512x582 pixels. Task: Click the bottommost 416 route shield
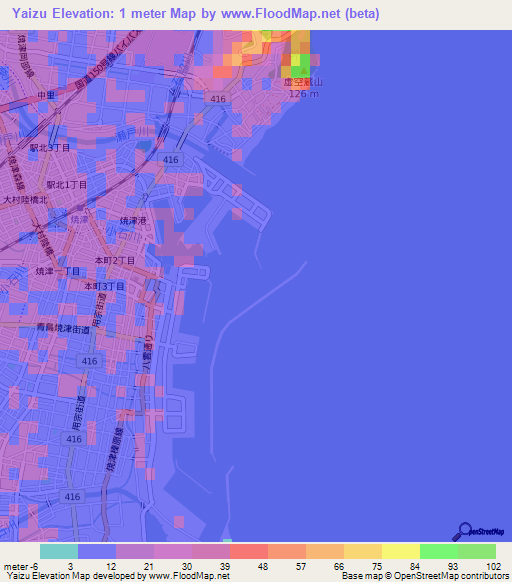pos(72,497)
